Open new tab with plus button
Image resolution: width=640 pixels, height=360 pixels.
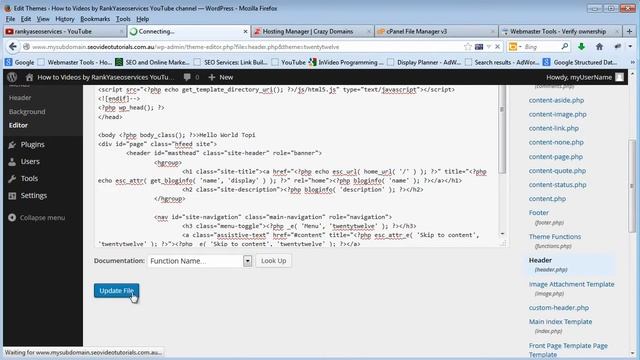[629, 31]
